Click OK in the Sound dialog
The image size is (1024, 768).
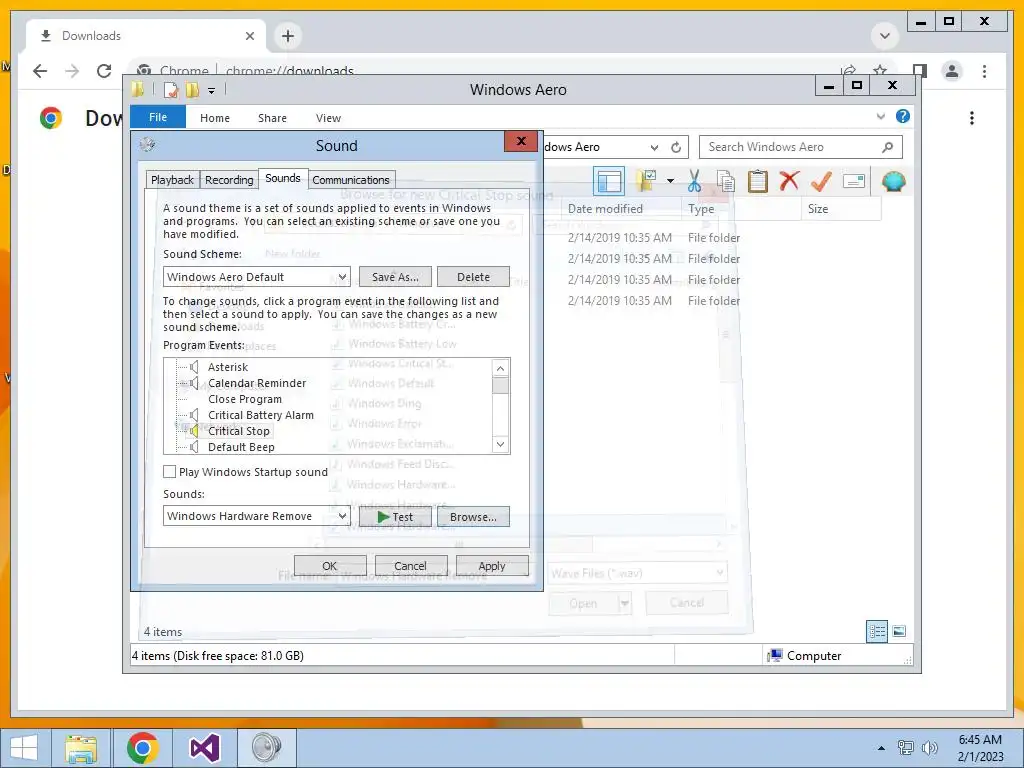click(330, 566)
